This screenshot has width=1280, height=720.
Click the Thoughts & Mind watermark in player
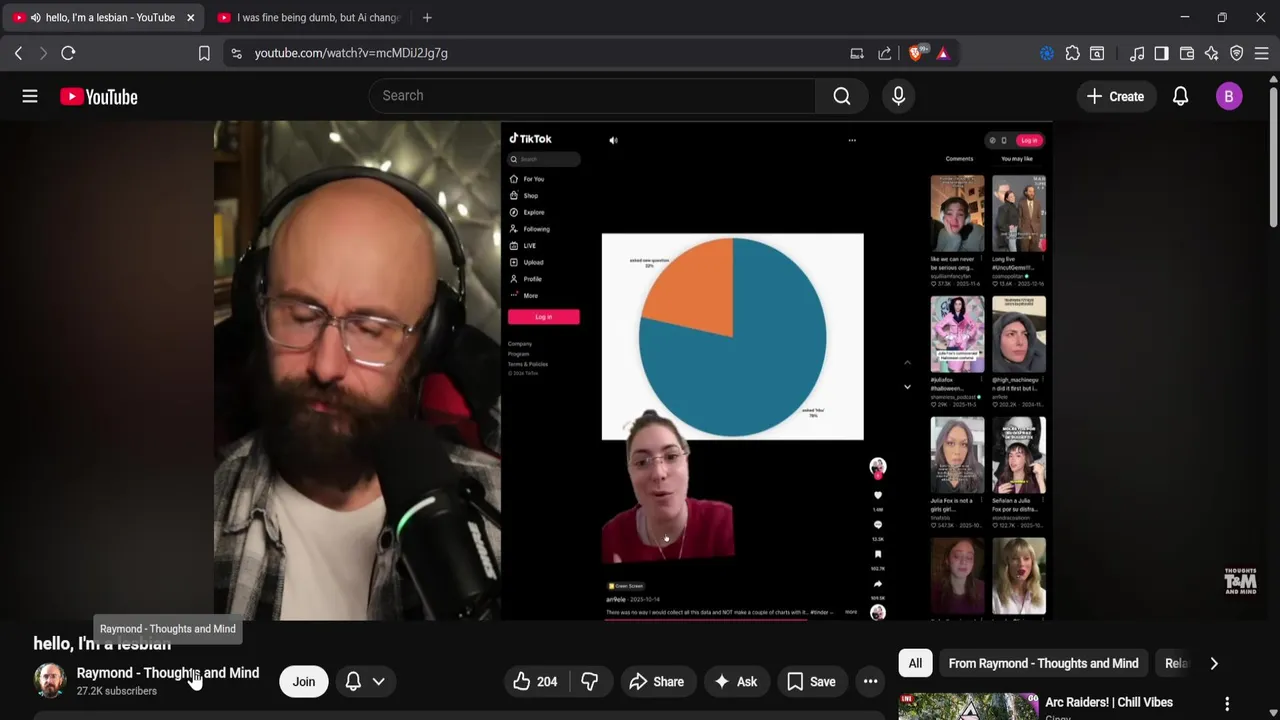point(1240,581)
